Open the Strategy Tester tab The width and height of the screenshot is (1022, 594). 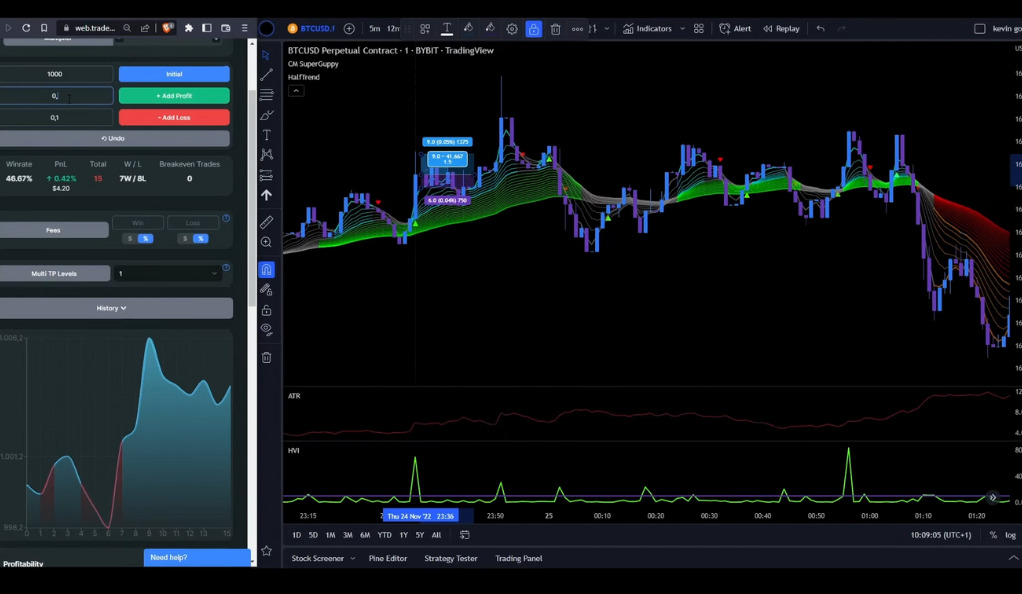coord(451,558)
